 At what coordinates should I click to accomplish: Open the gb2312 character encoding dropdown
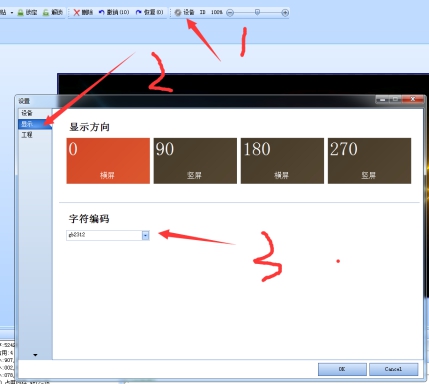point(145,235)
